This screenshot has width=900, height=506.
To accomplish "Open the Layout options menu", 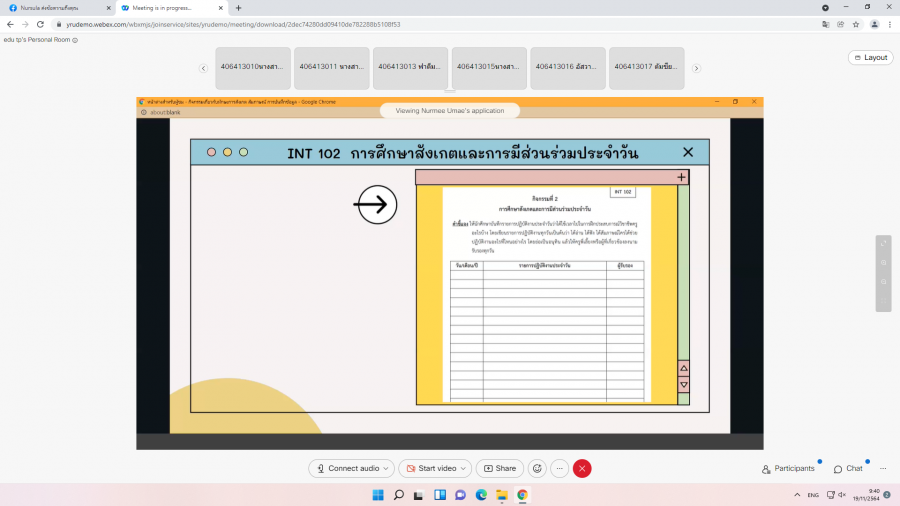I will point(870,57).
